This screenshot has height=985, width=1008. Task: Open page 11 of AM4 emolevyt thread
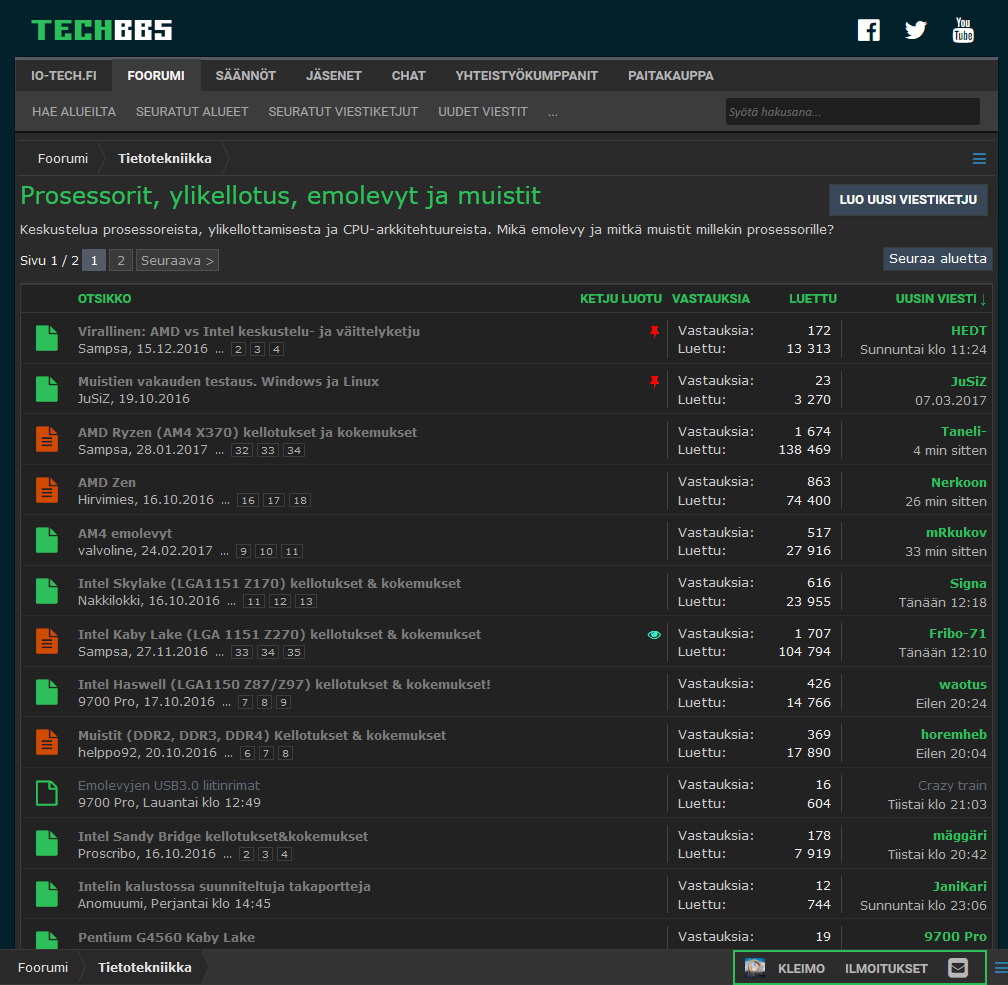[x=292, y=551]
